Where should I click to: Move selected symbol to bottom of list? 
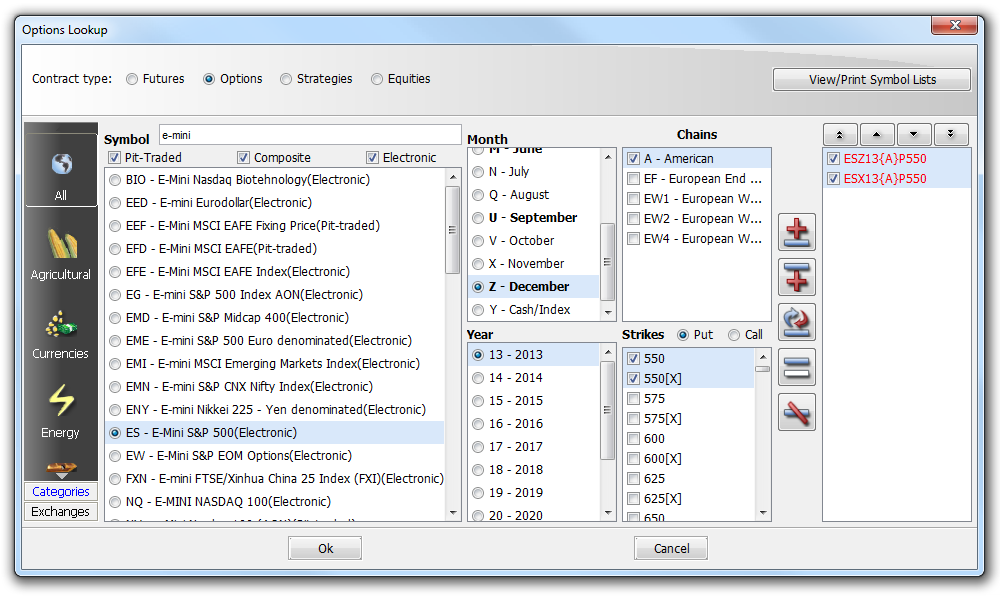950,135
